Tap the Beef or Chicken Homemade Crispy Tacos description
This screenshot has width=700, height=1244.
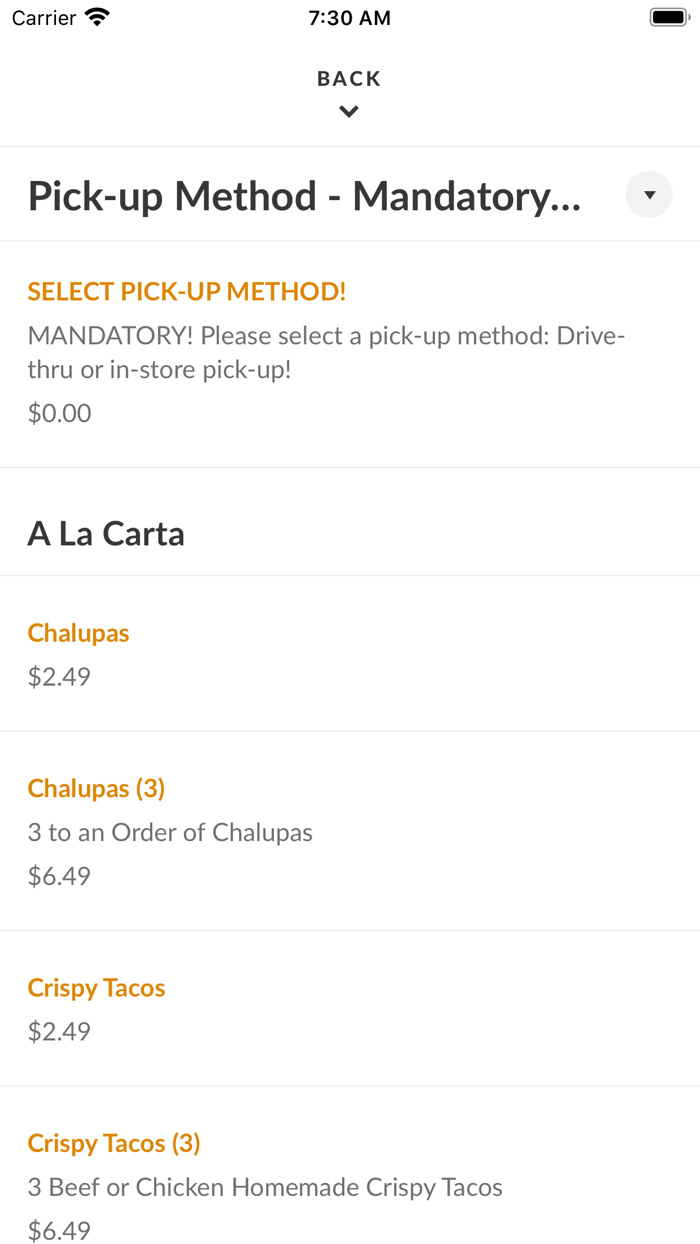[x=265, y=1187]
